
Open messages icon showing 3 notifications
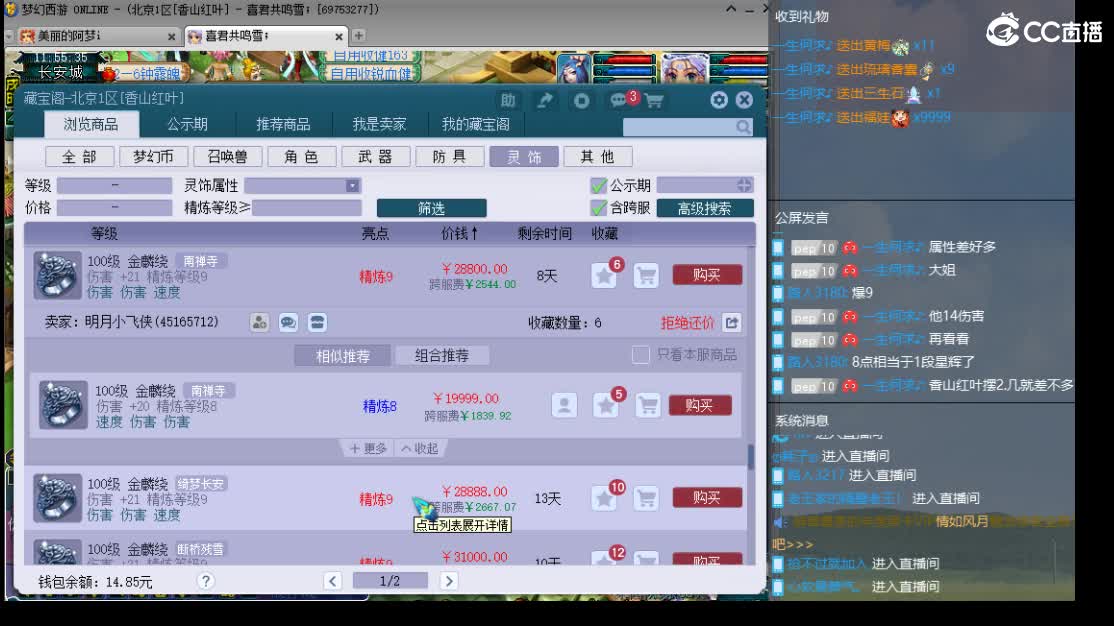point(618,101)
